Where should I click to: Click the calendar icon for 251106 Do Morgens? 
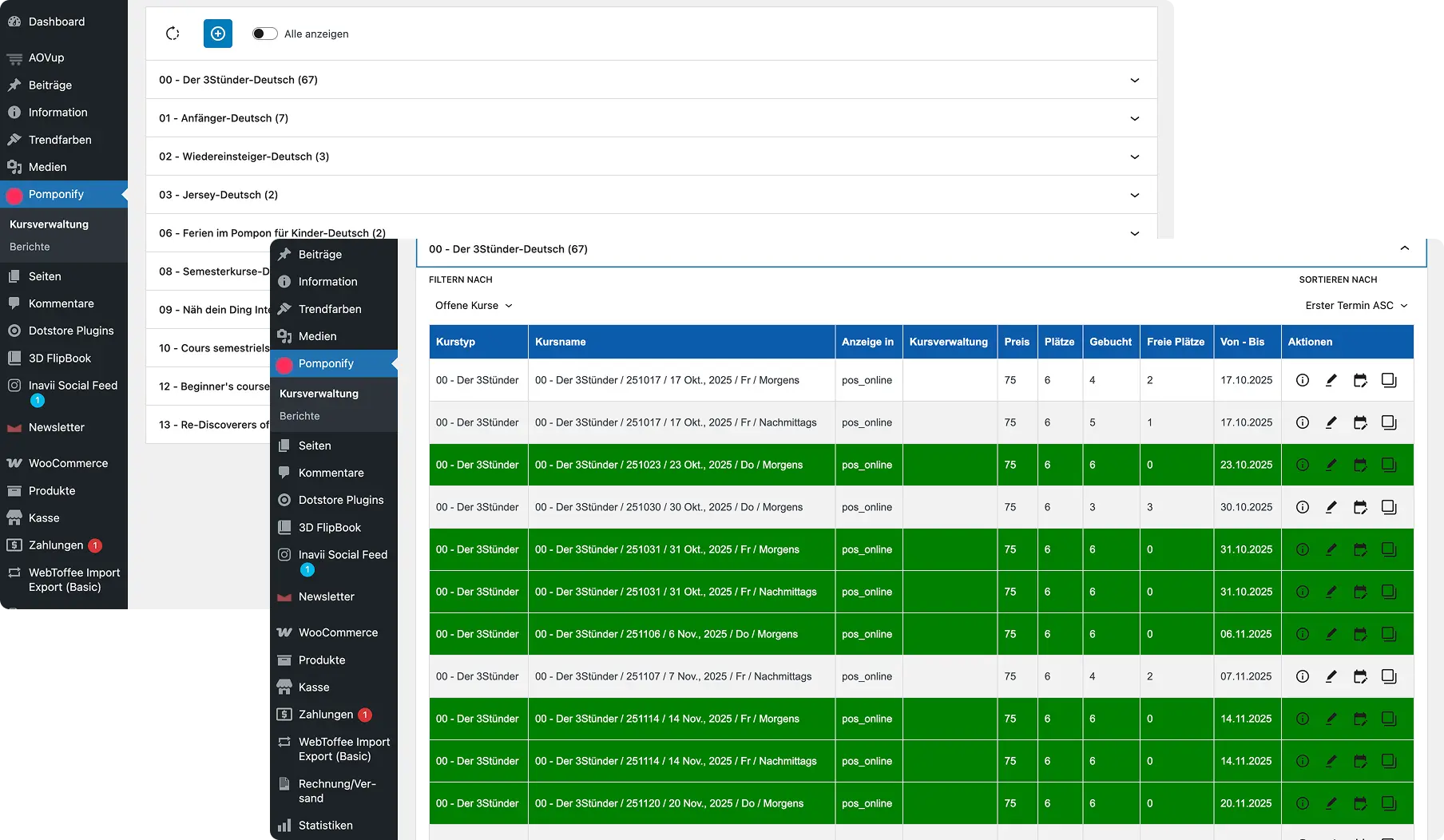(x=1359, y=634)
